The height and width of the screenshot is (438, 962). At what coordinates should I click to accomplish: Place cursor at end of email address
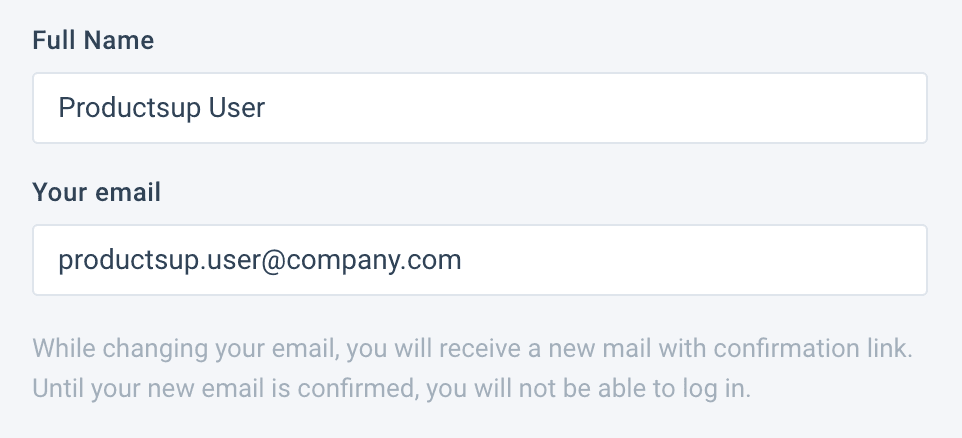[x=462, y=260]
